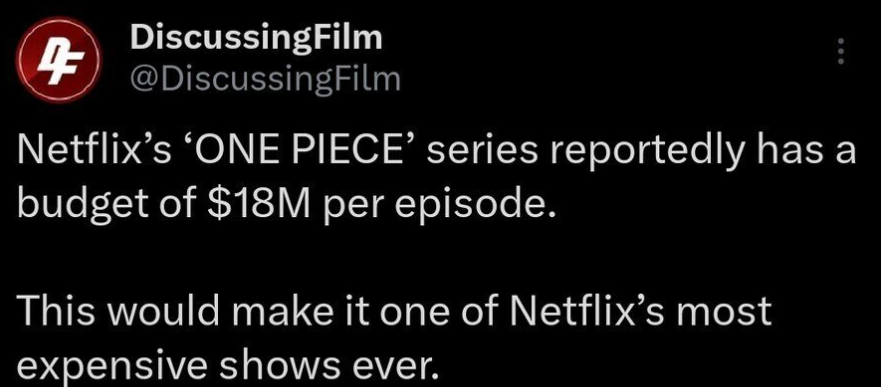Open the three-dot more options menu

[x=841, y=51]
